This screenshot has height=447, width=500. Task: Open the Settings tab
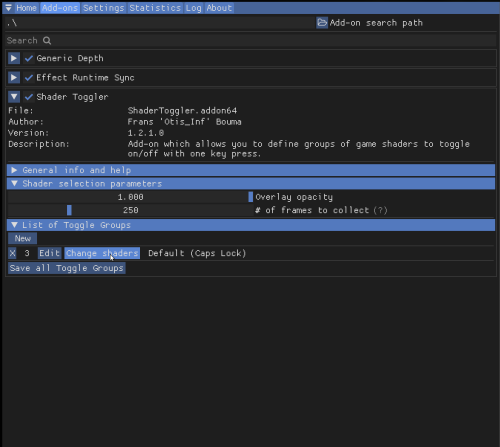[x=104, y=8]
